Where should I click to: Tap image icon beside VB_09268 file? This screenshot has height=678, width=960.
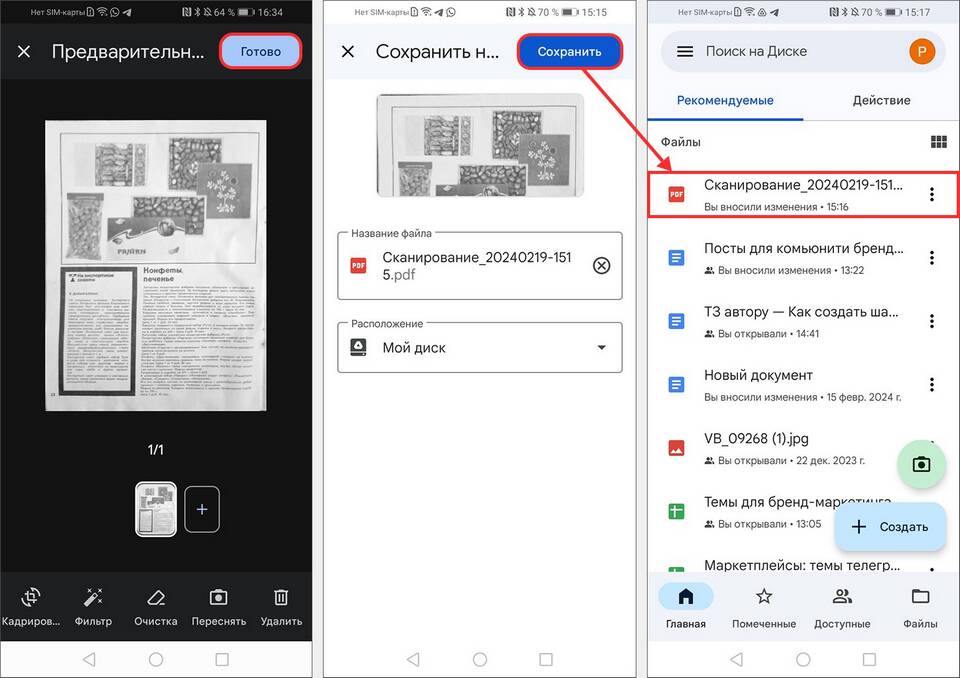676,448
